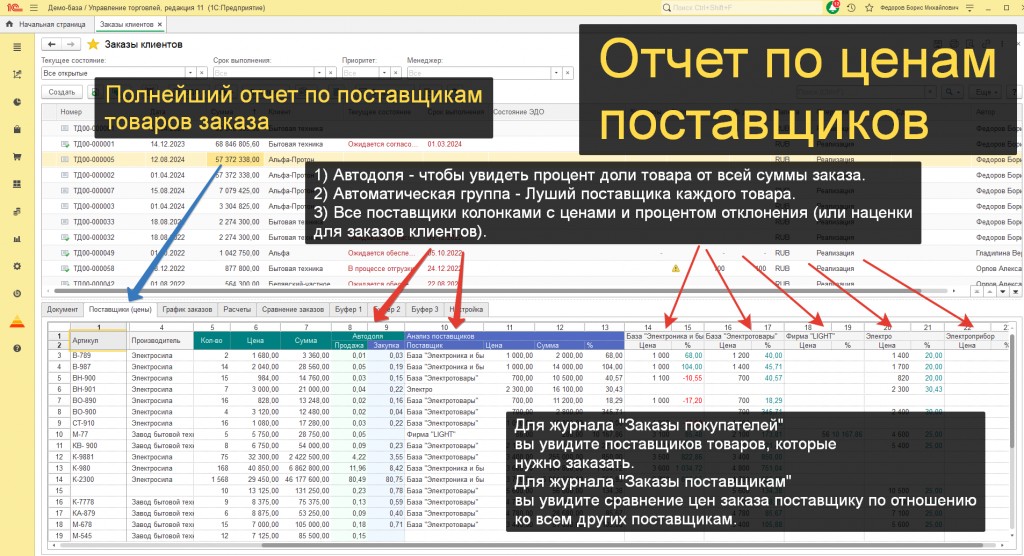
Task: Expand Срок выполнения dropdown
Action: coord(319,73)
